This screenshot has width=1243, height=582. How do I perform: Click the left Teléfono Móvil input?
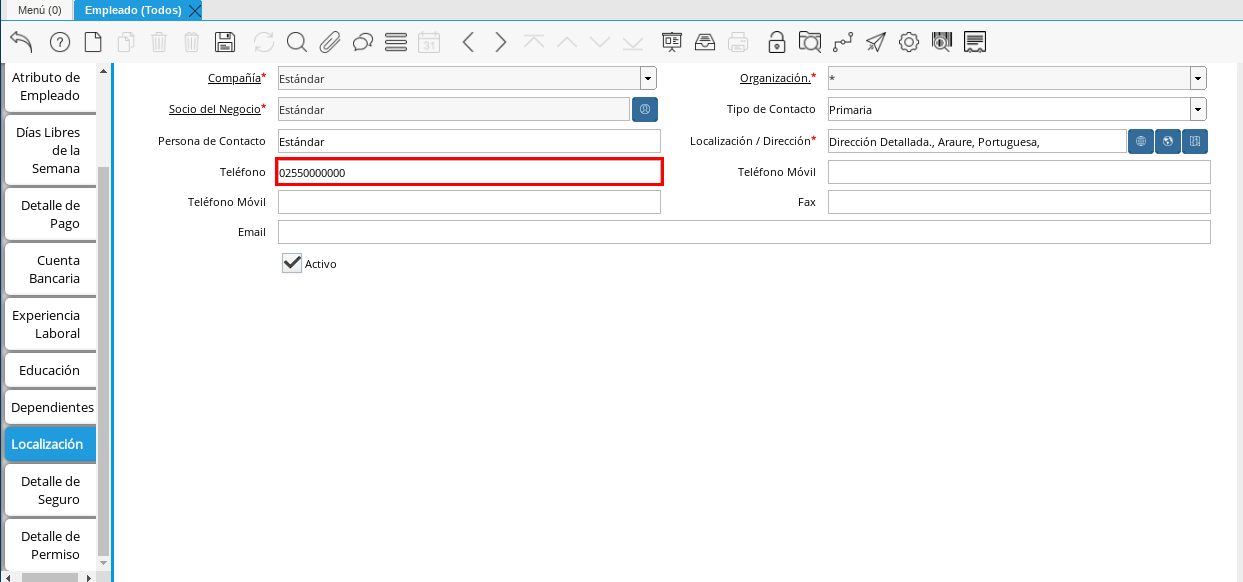click(x=469, y=202)
